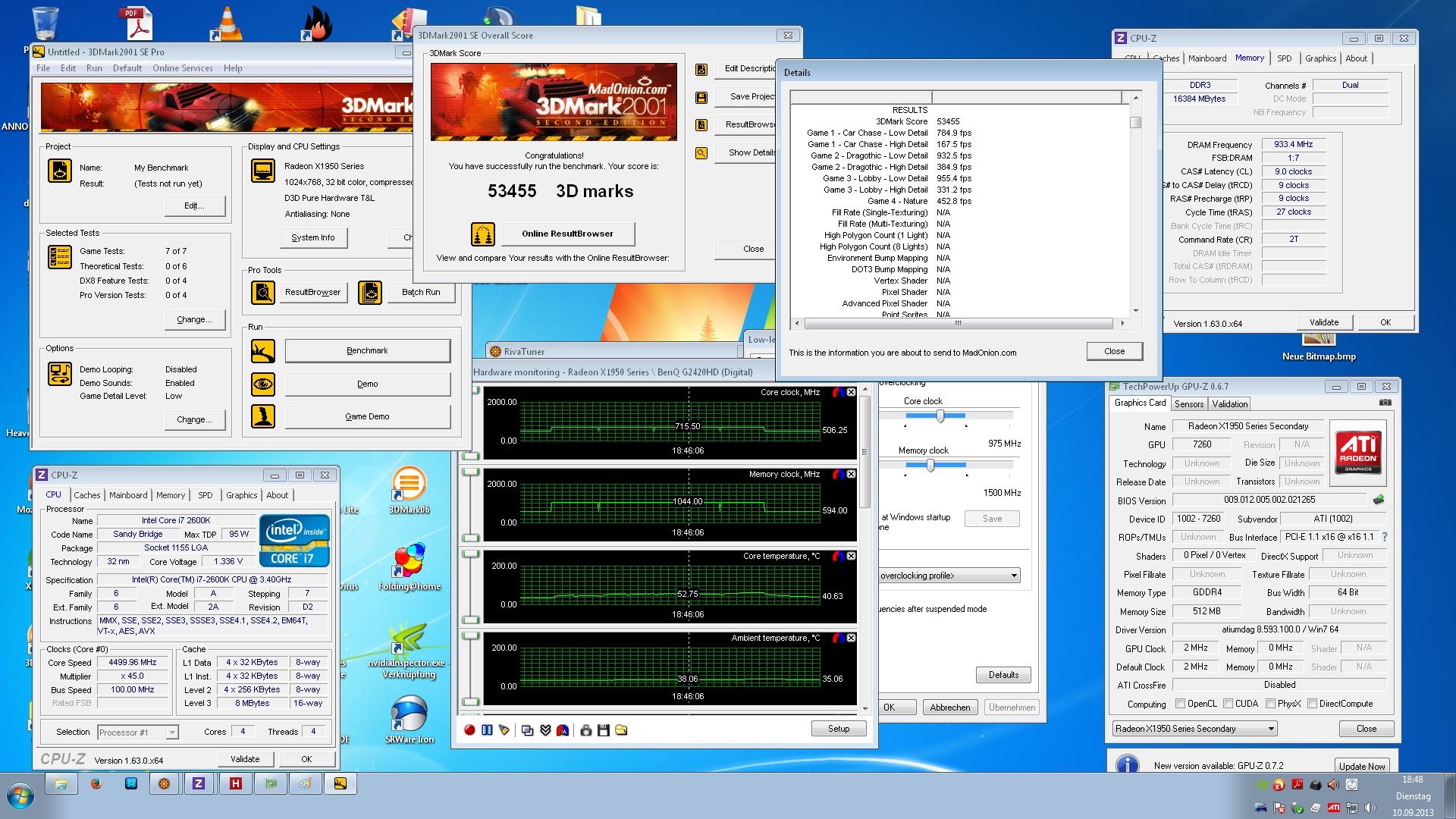Click the Benchmark run icon
Viewport: 1456px width, 819px height.
pyautogui.click(x=263, y=351)
